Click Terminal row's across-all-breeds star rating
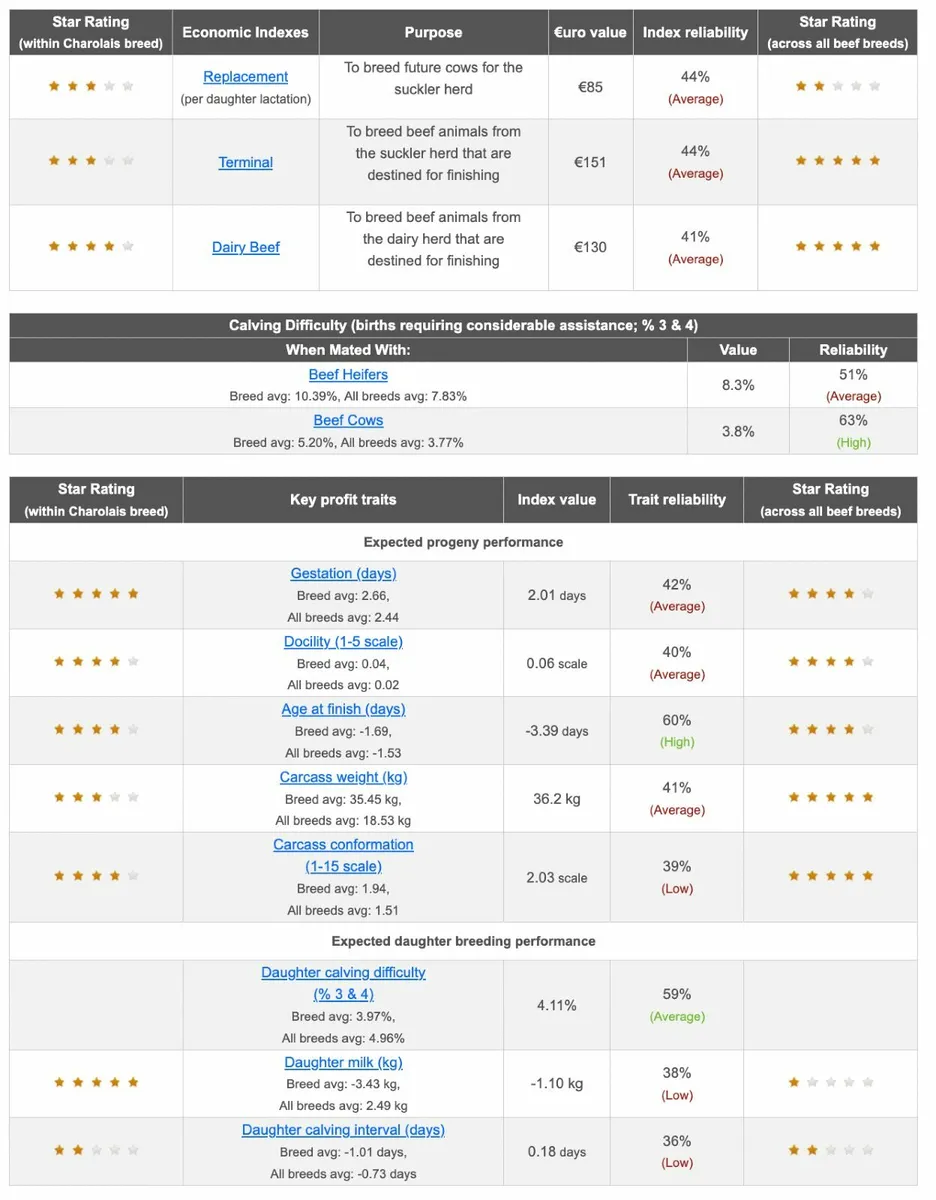This screenshot has width=936, height=1200. point(838,161)
